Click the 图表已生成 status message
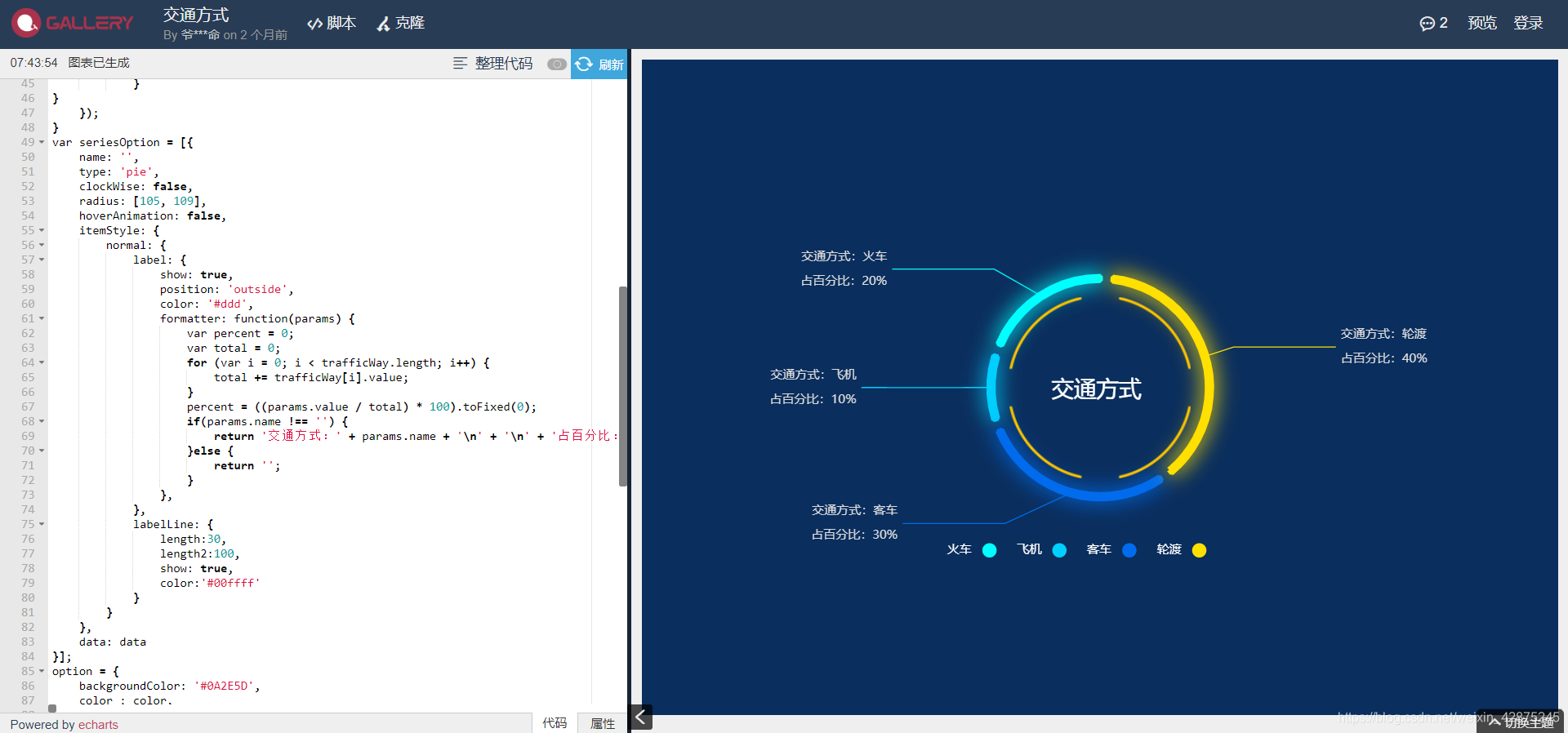Screen dimensions: 1568x733 tap(99, 63)
